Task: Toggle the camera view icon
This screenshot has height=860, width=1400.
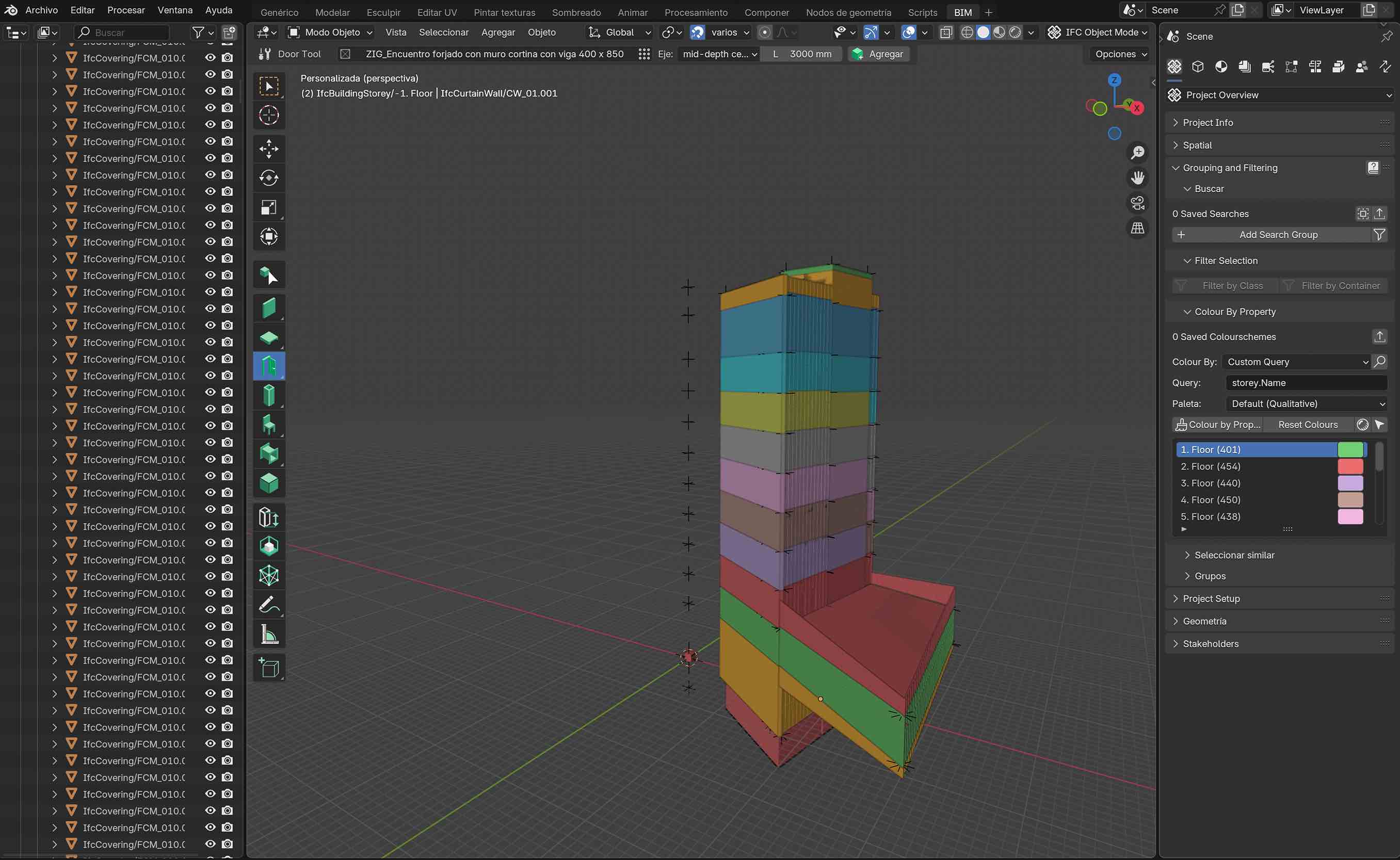Action: point(1138,203)
